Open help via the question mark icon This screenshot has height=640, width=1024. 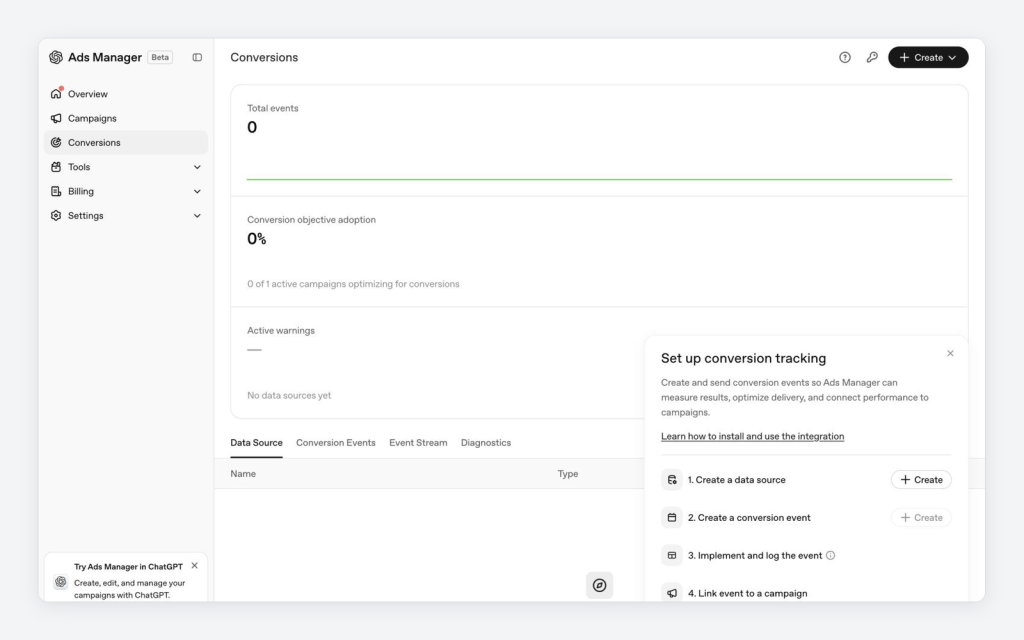click(x=845, y=57)
